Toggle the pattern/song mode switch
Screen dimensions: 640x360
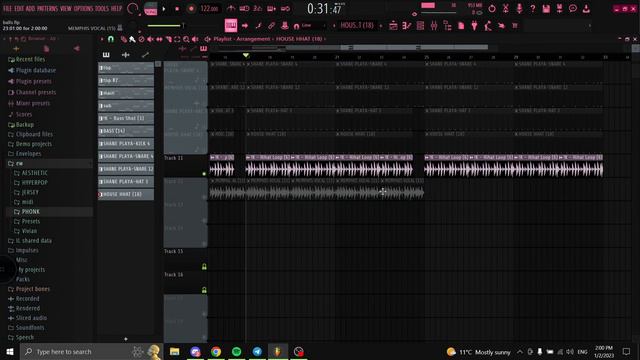(x=151, y=9)
